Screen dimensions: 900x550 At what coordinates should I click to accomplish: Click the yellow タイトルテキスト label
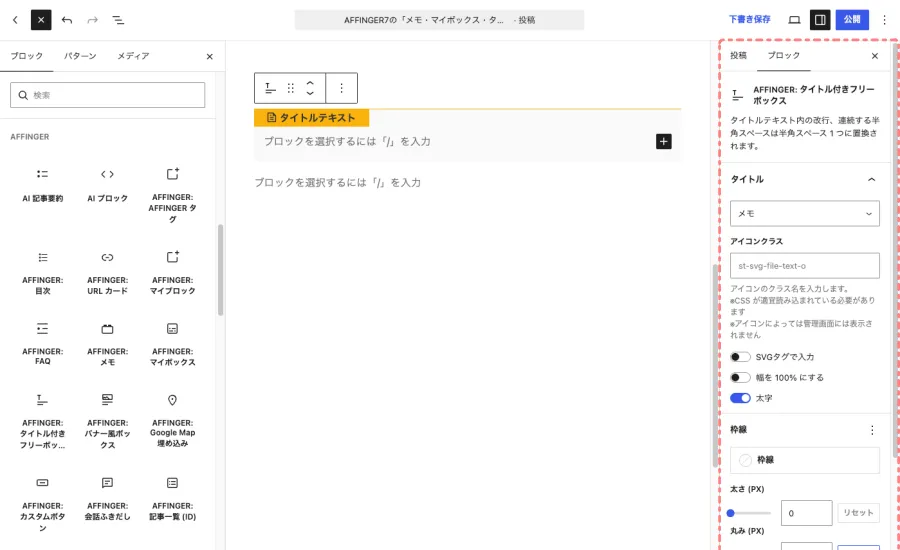(x=312, y=118)
